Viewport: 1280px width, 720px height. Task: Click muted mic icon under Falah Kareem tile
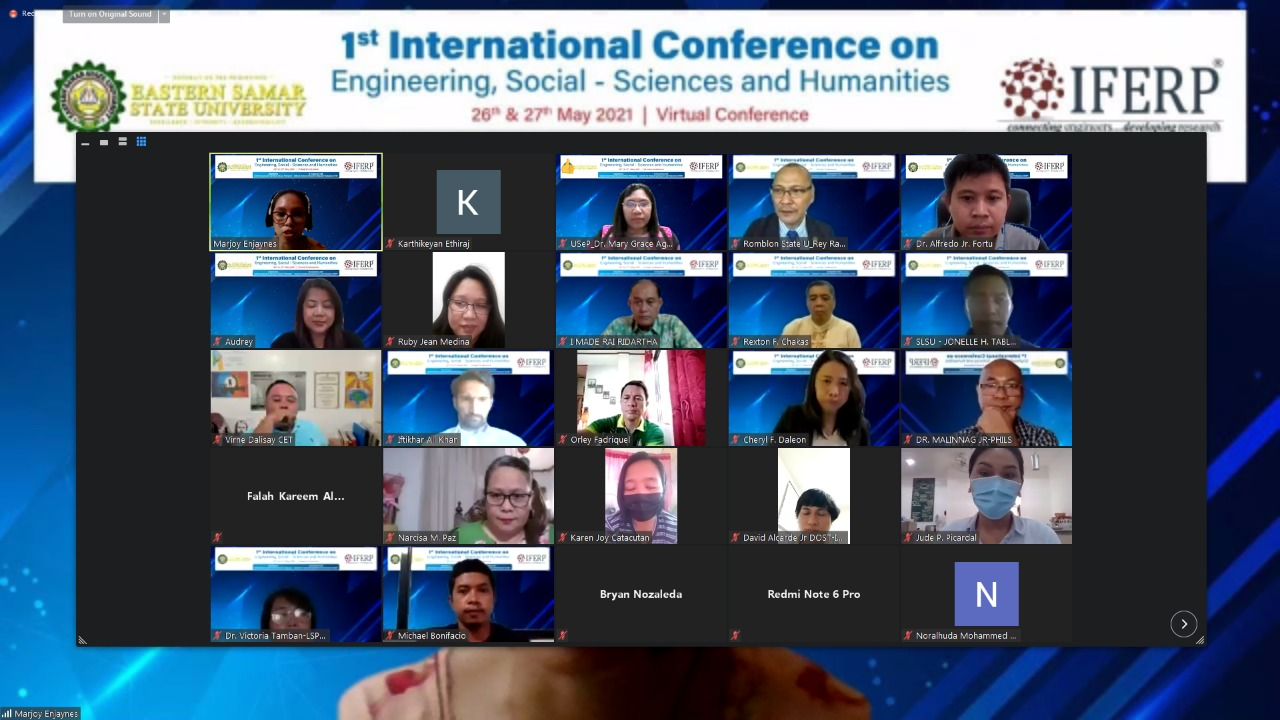pyautogui.click(x=217, y=538)
